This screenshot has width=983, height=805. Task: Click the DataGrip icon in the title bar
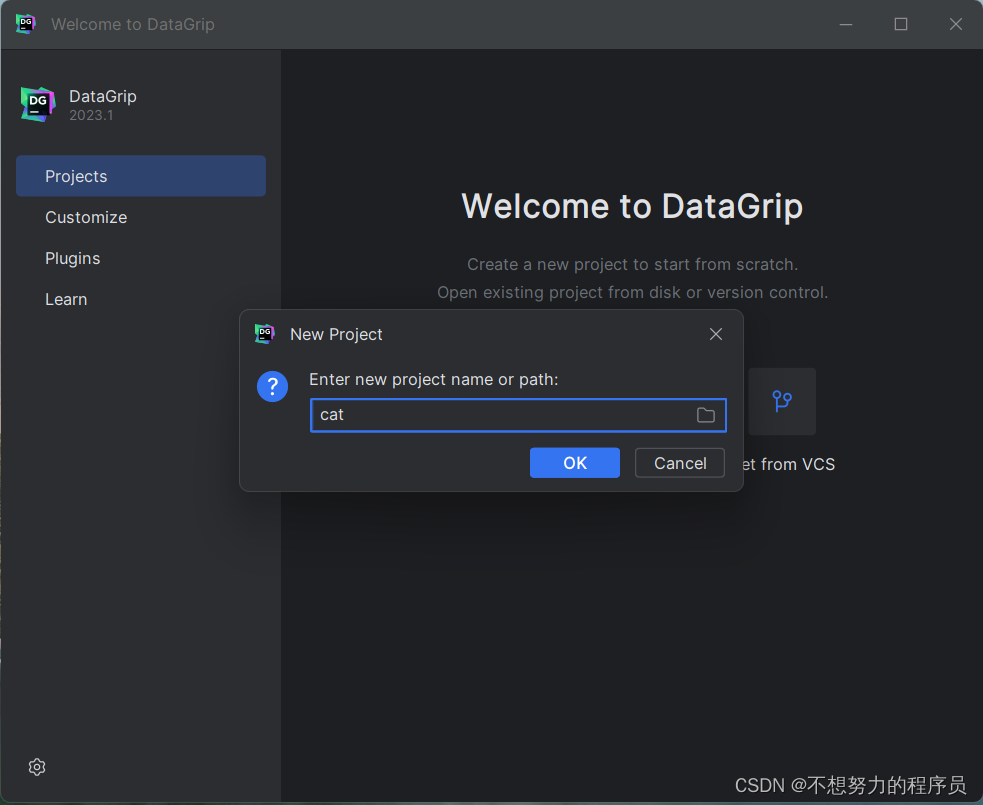(x=24, y=23)
